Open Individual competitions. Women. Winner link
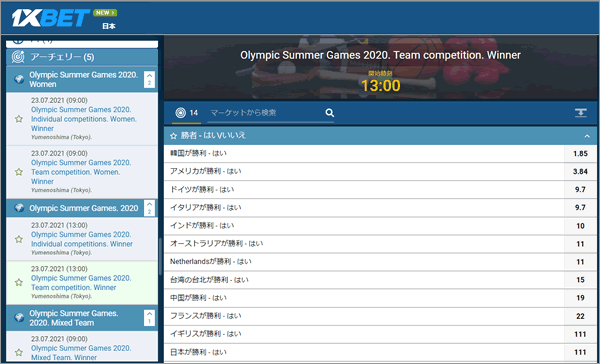This screenshot has width=600, height=364. pyautogui.click(x=84, y=119)
